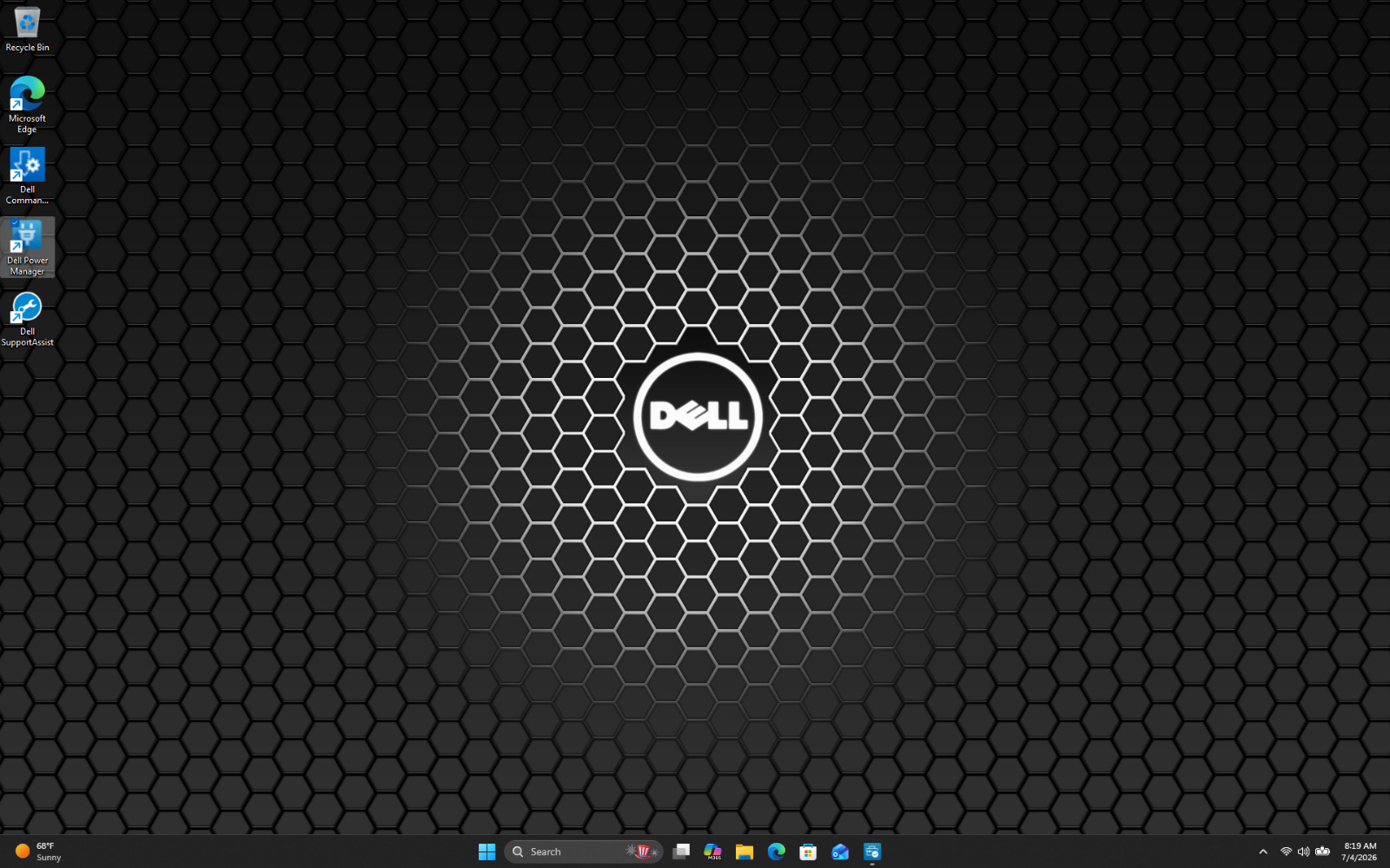This screenshot has height=868, width=1390.
Task: Launch Microsoft Edge from the taskbar
Action: pos(777,851)
